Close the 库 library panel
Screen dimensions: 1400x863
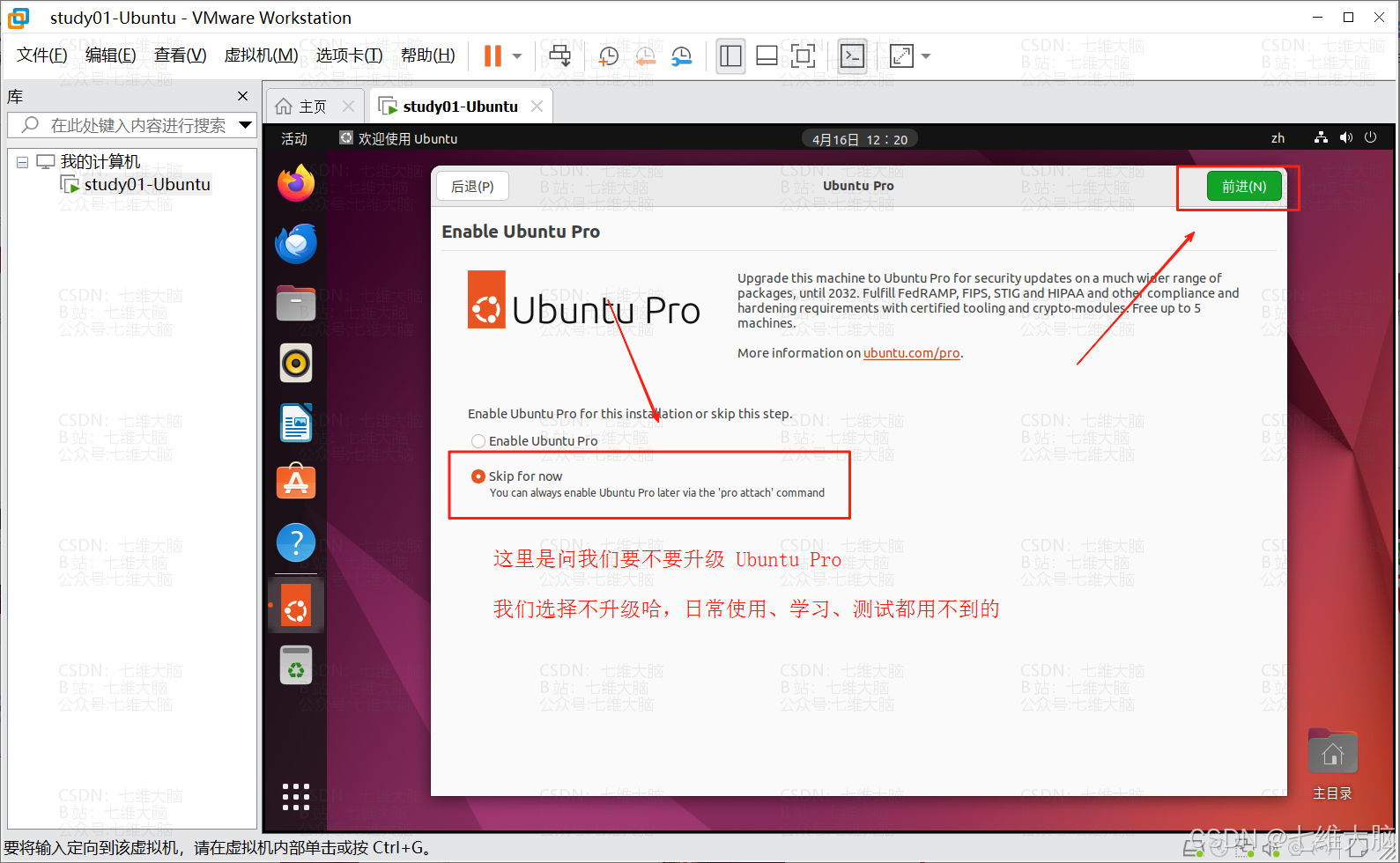click(243, 96)
